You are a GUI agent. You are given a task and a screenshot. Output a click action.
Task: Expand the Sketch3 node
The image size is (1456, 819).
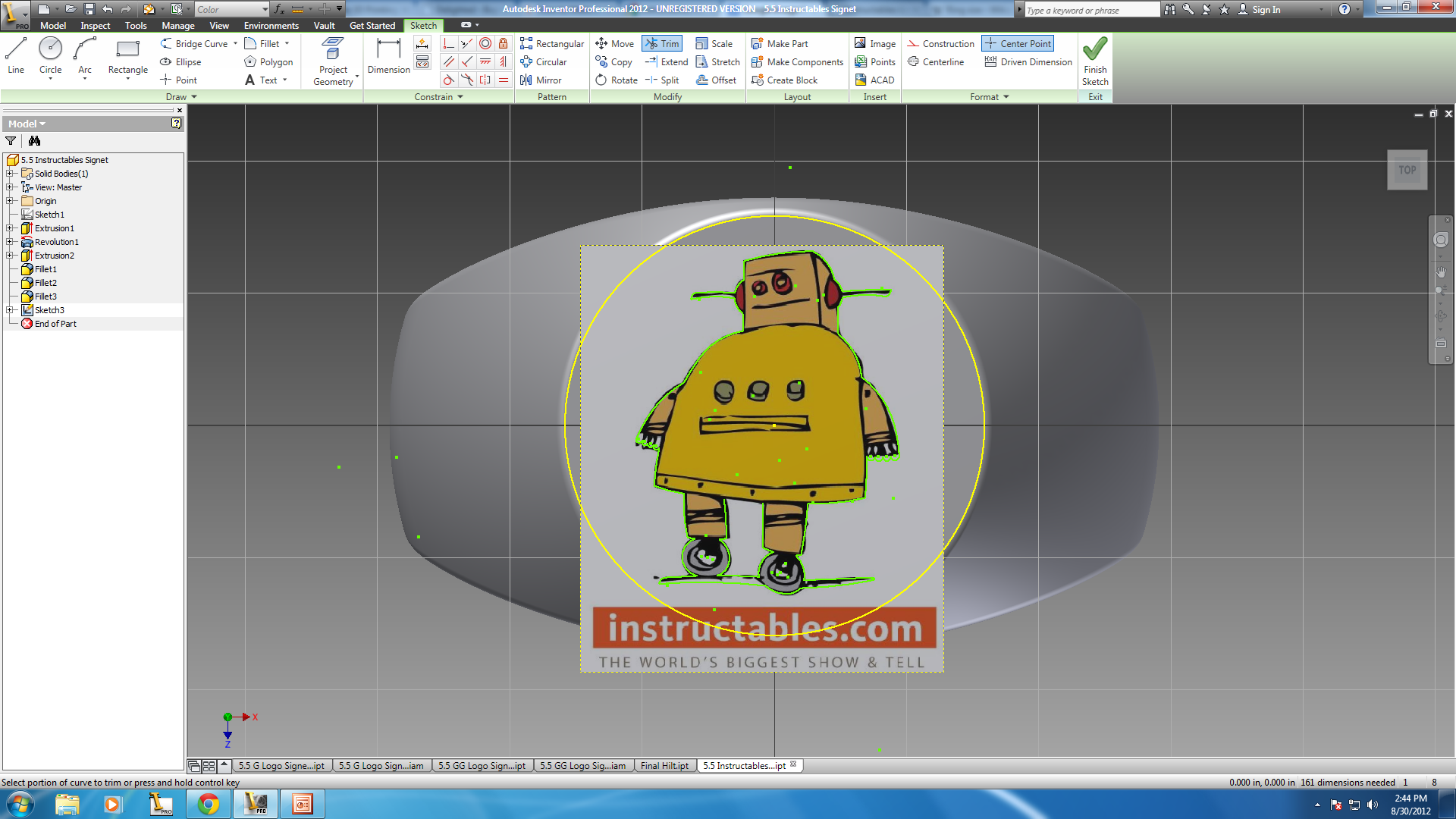click(10, 310)
